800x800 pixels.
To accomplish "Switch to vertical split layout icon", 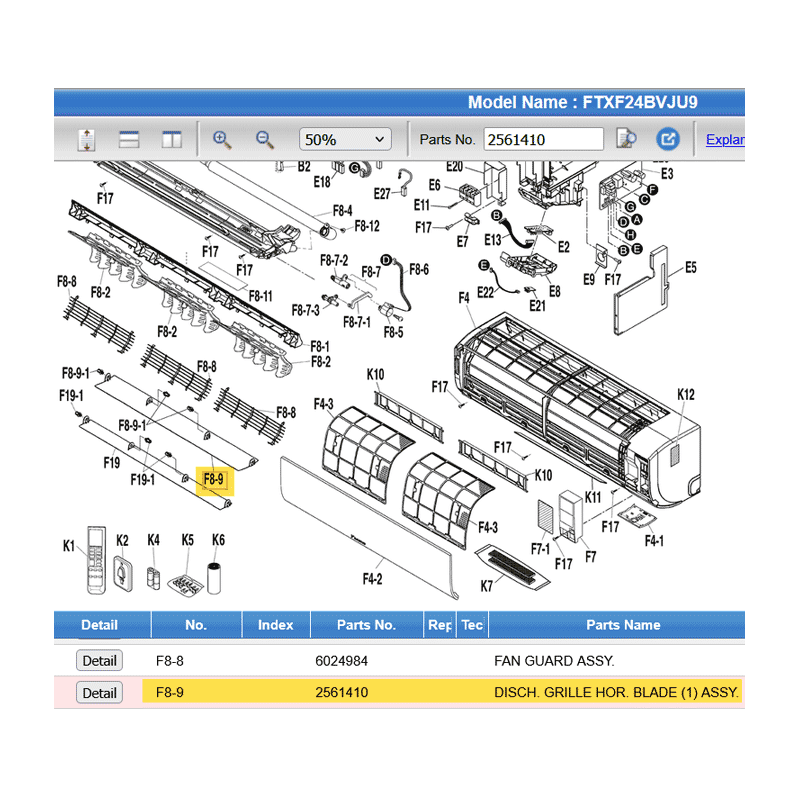I will 171,140.
